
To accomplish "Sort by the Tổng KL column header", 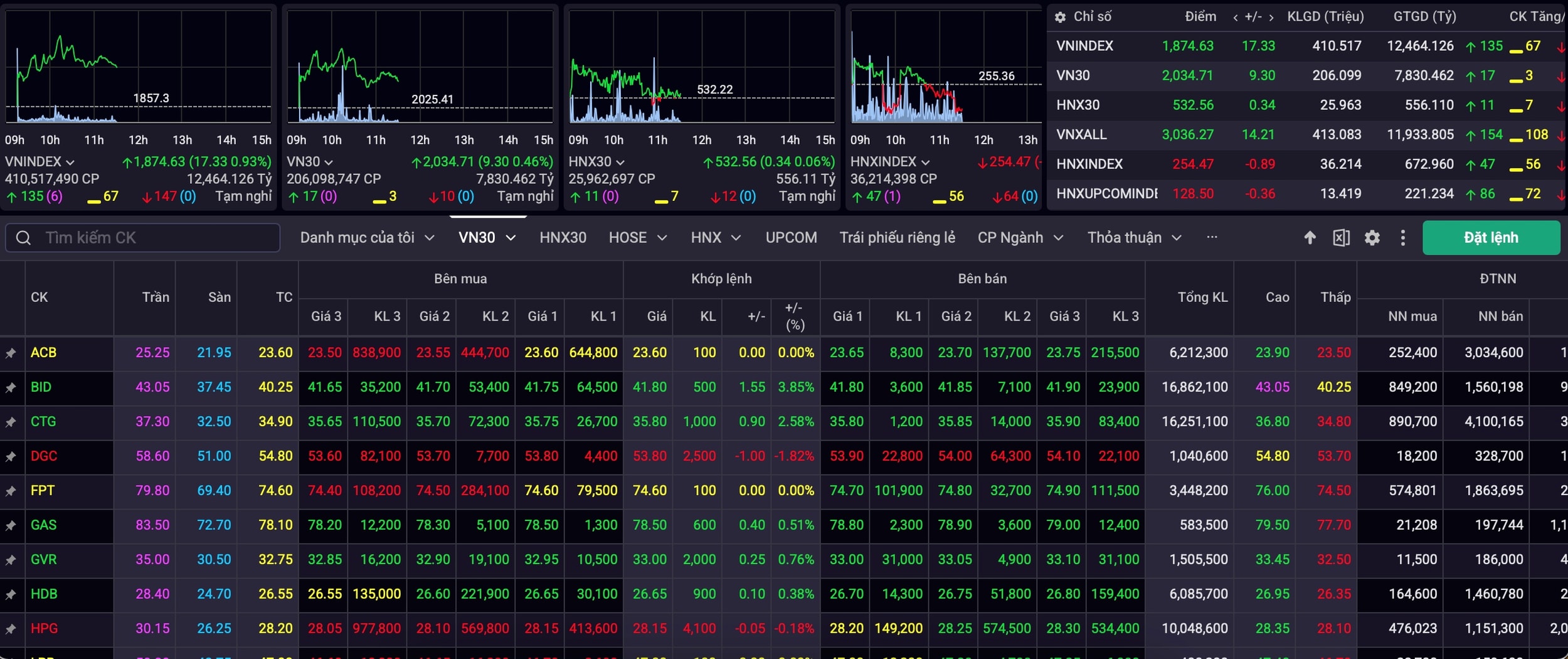I will click(x=1202, y=297).
